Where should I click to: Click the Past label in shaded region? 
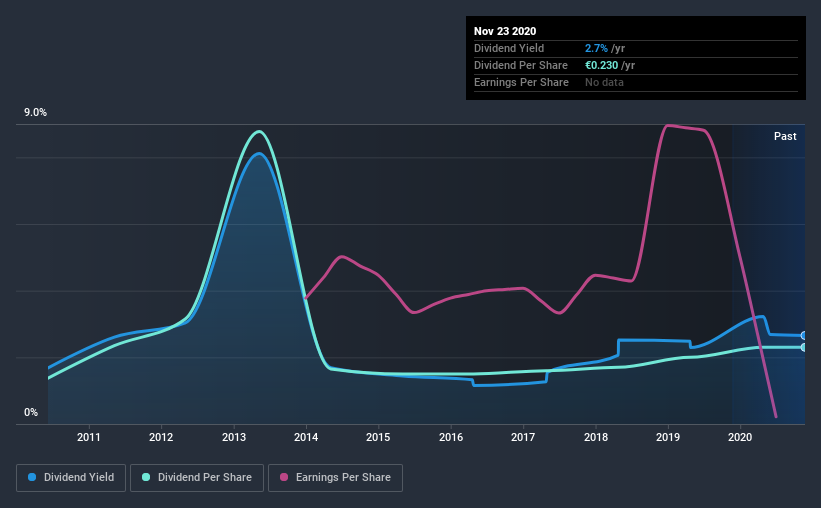point(785,136)
